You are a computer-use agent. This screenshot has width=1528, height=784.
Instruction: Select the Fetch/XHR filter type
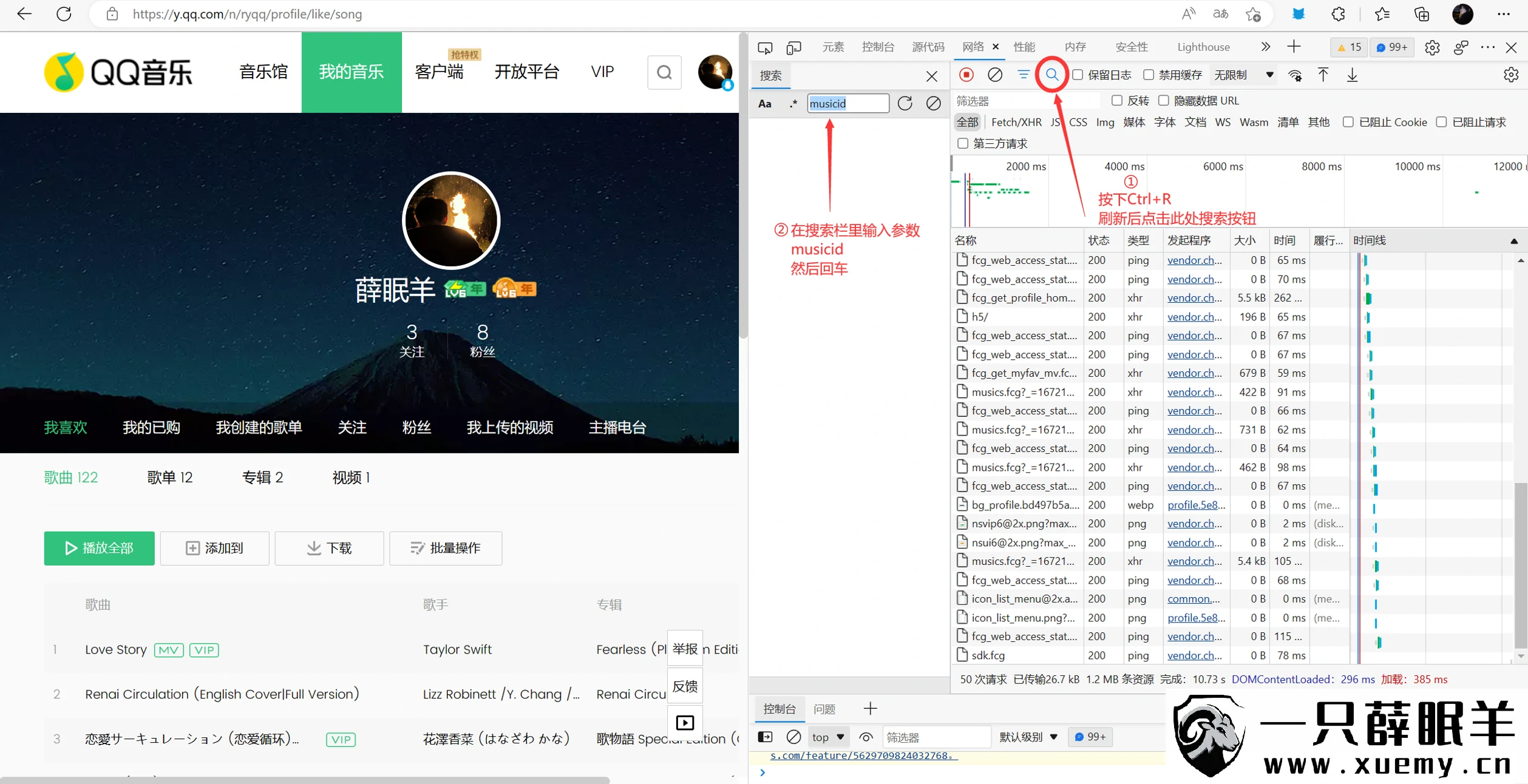(1016, 122)
